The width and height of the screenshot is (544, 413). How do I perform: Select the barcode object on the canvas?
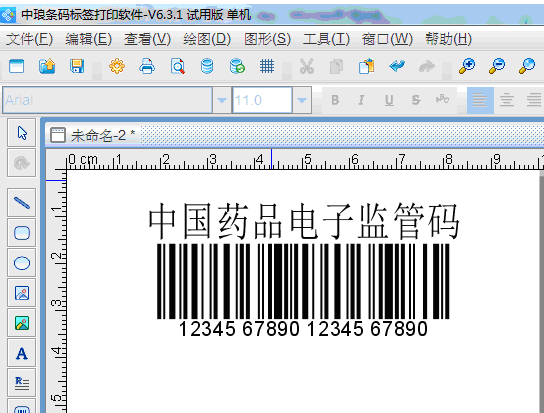pyautogui.click(x=303, y=290)
